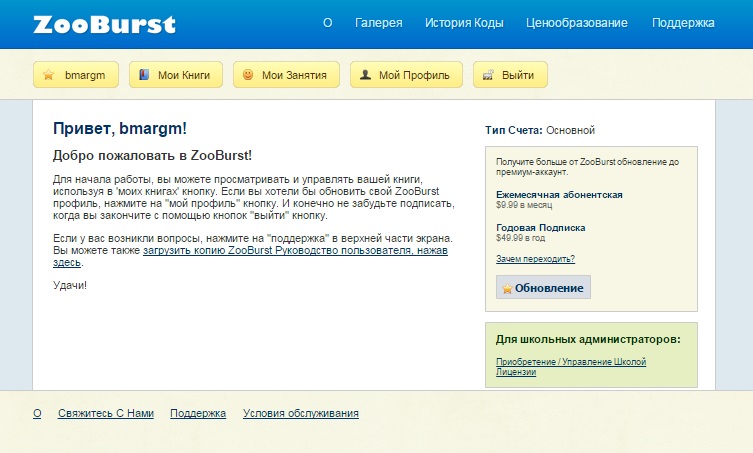Open the Ценообразование page
This screenshot has height=453, width=753.
point(577,23)
